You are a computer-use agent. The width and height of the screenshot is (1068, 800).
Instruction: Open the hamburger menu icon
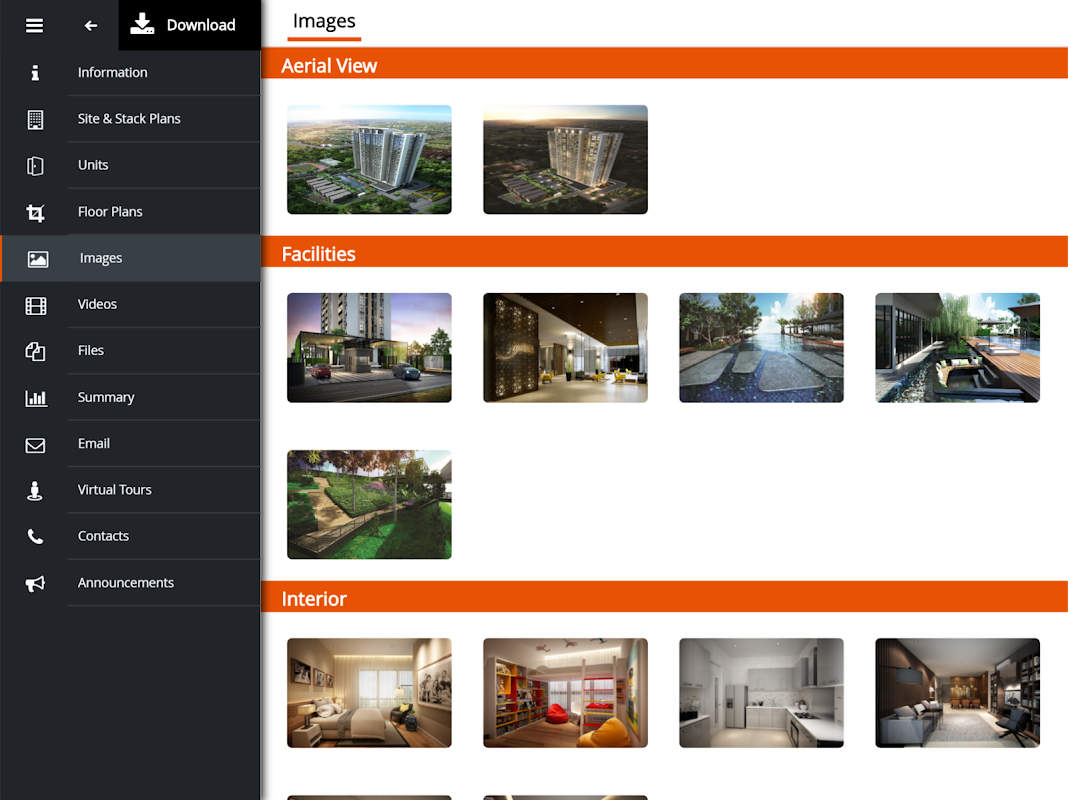(x=34, y=25)
